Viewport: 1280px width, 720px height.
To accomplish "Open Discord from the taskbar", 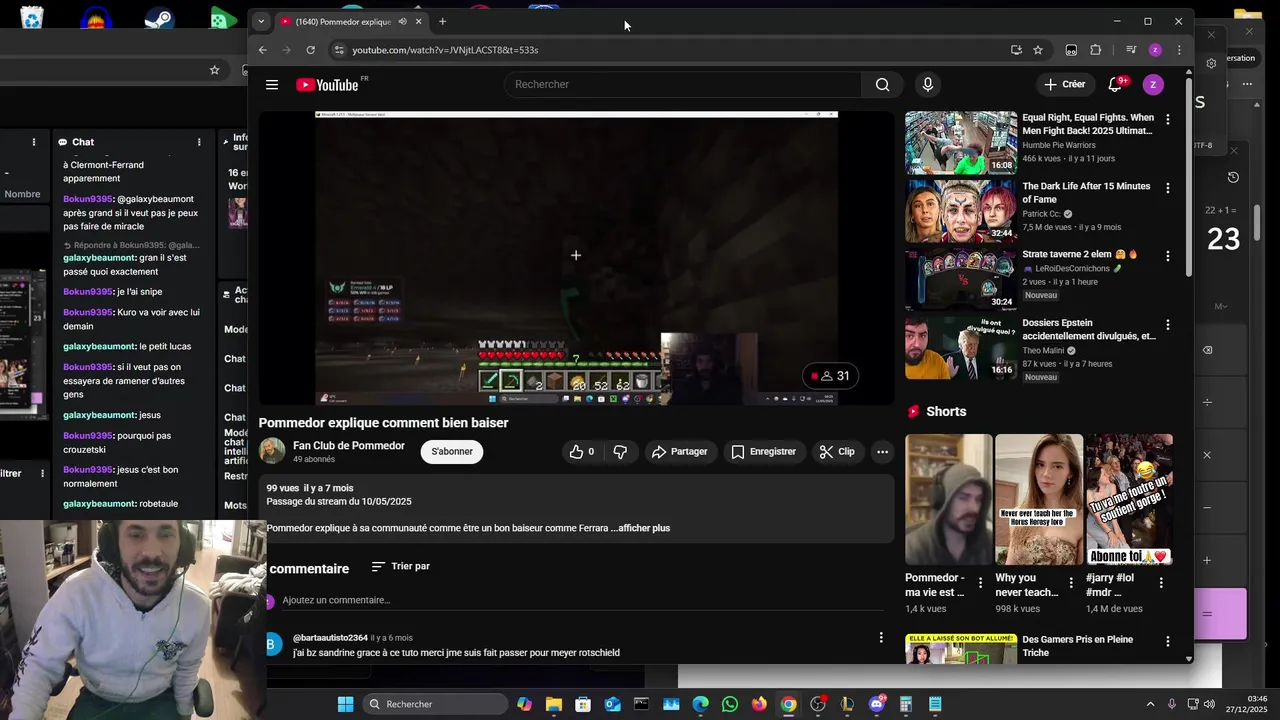I will 877,704.
